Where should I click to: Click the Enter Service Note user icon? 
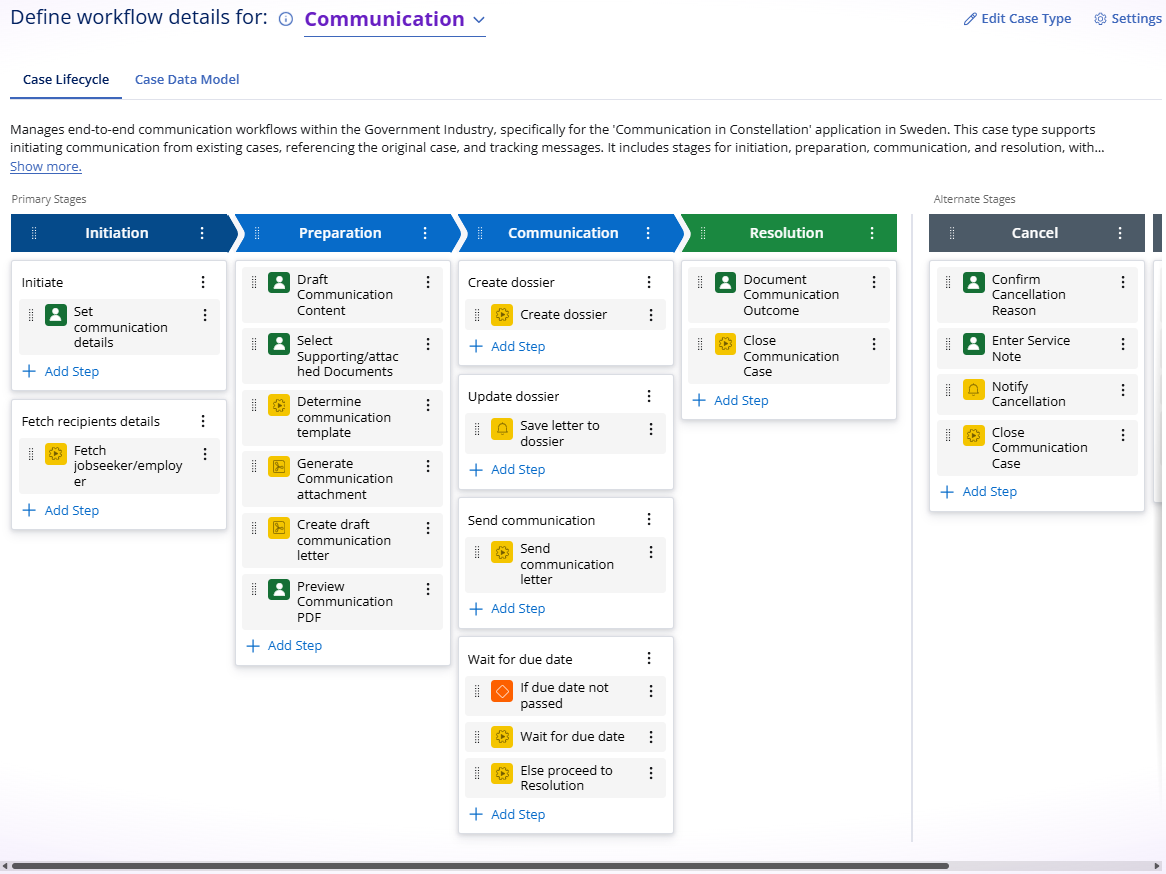[973, 344]
